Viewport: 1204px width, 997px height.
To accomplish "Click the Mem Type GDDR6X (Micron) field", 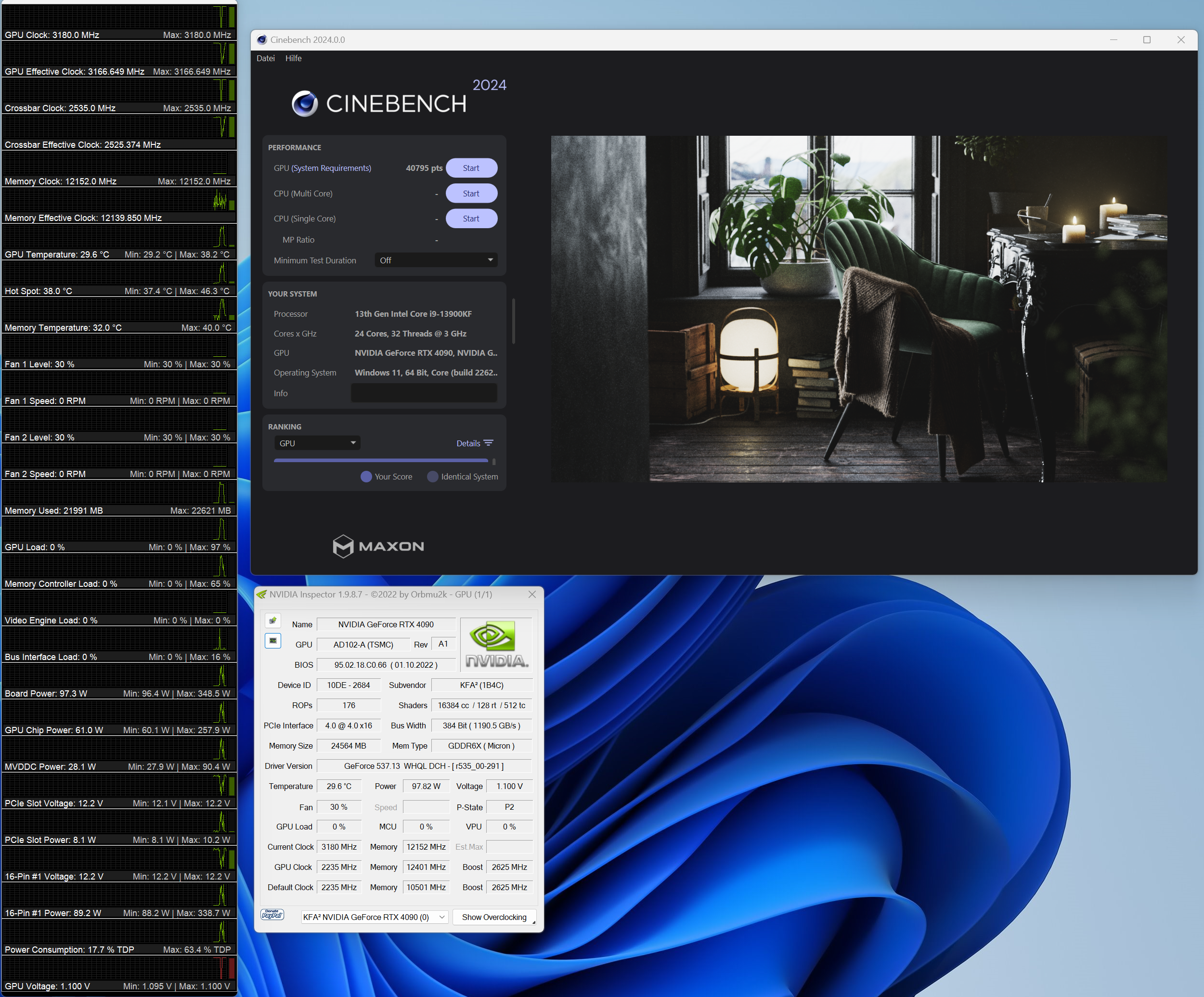I will pos(481,746).
